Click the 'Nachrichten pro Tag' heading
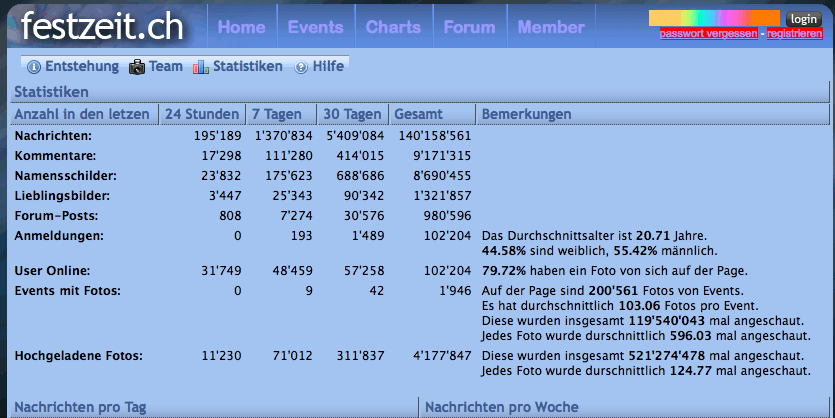This screenshot has width=835, height=418. tap(80, 407)
